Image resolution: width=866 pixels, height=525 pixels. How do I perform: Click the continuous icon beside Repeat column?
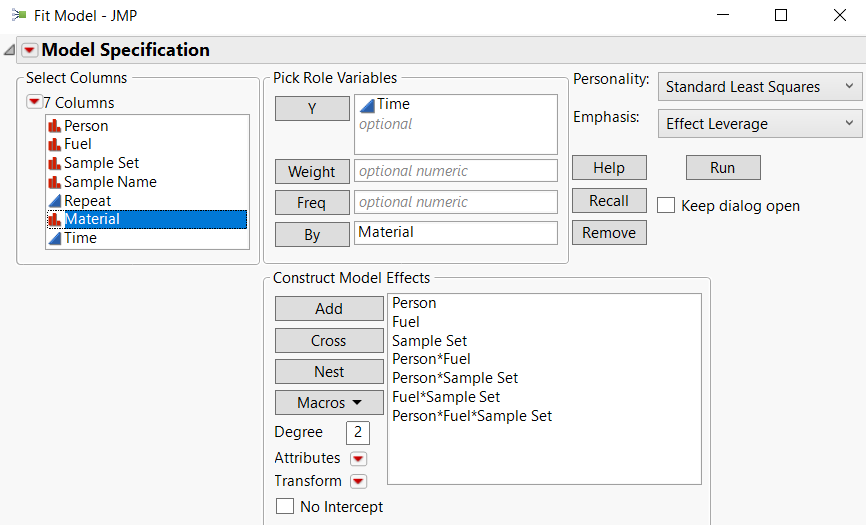pyautogui.click(x=54, y=201)
